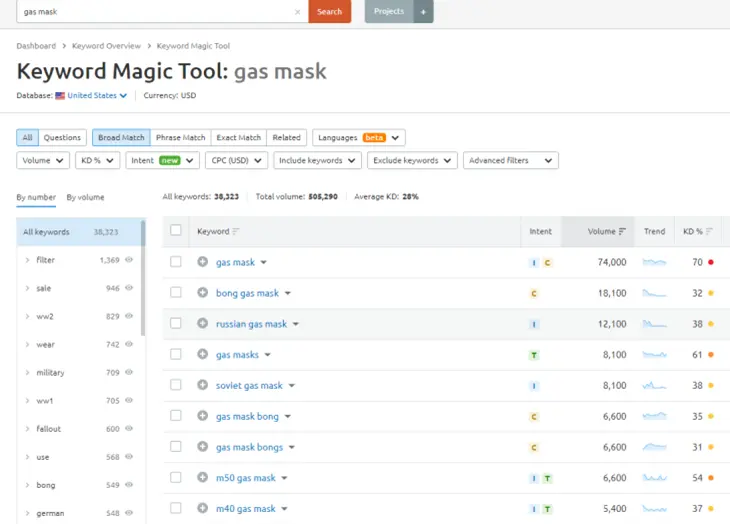The height and width of the screenshot is (524, 730).
Task: Open the Intent filter dropdown
Action: (x=162, y=161)
